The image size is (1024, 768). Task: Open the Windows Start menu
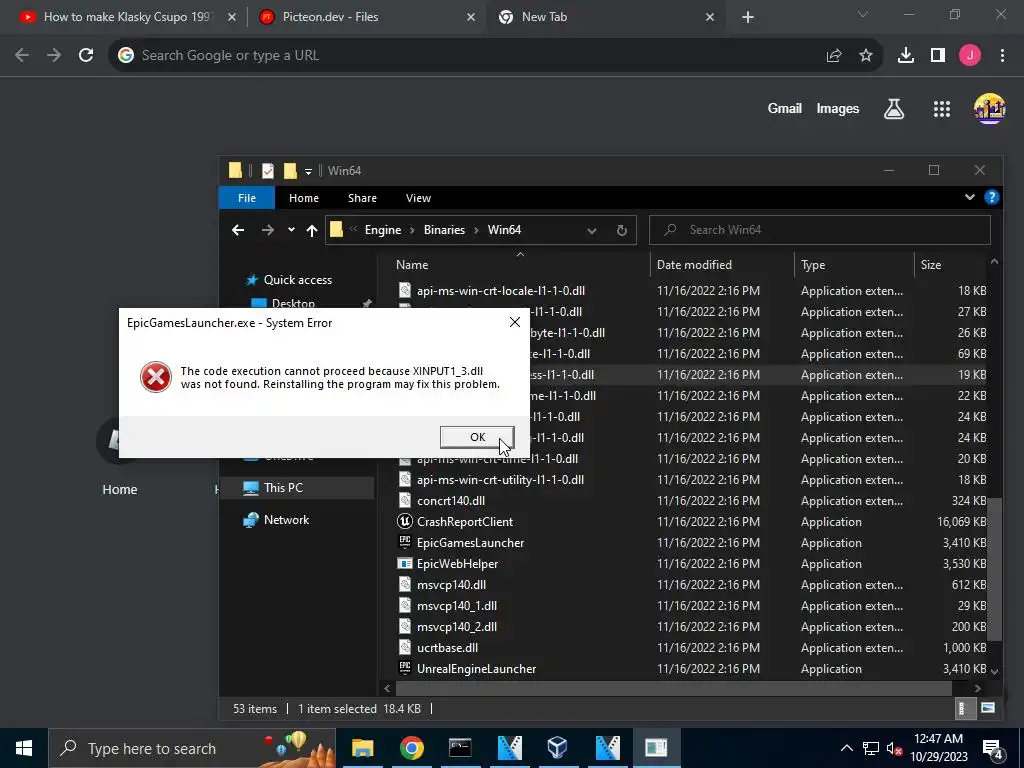coord(24,748)
